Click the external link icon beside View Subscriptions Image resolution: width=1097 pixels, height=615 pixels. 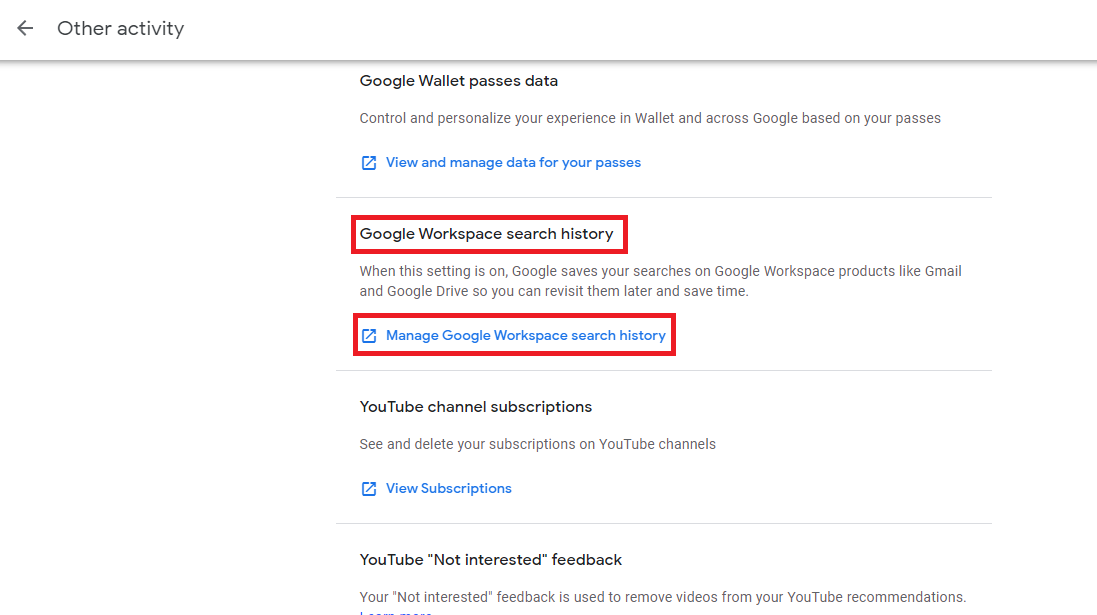(x=369, y=488)
